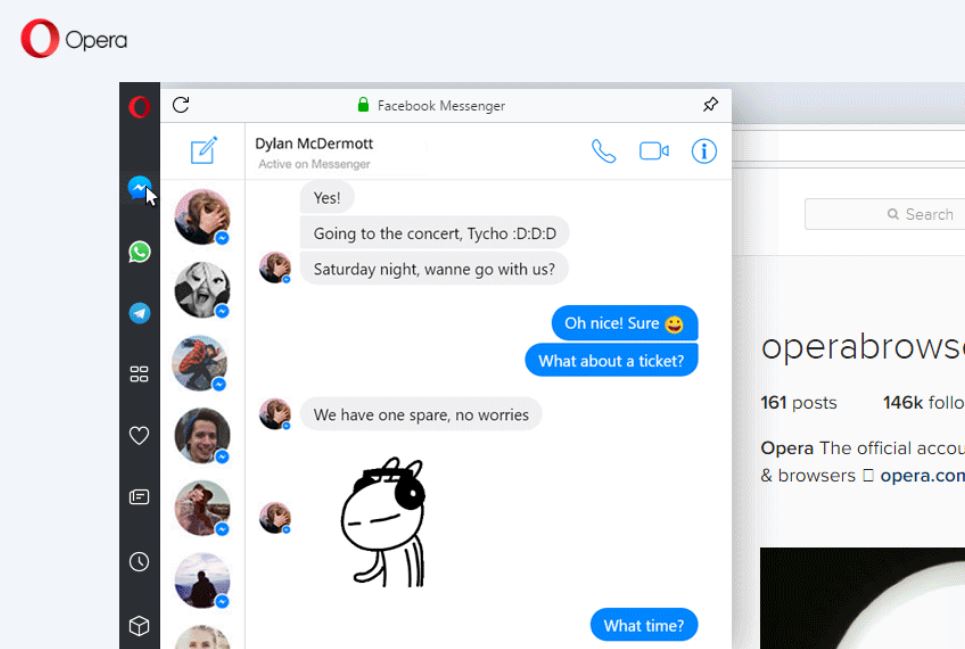Select the first contact avatar in the list
Image resolution: width=965 pixels, height=649 pixels.
202,217
